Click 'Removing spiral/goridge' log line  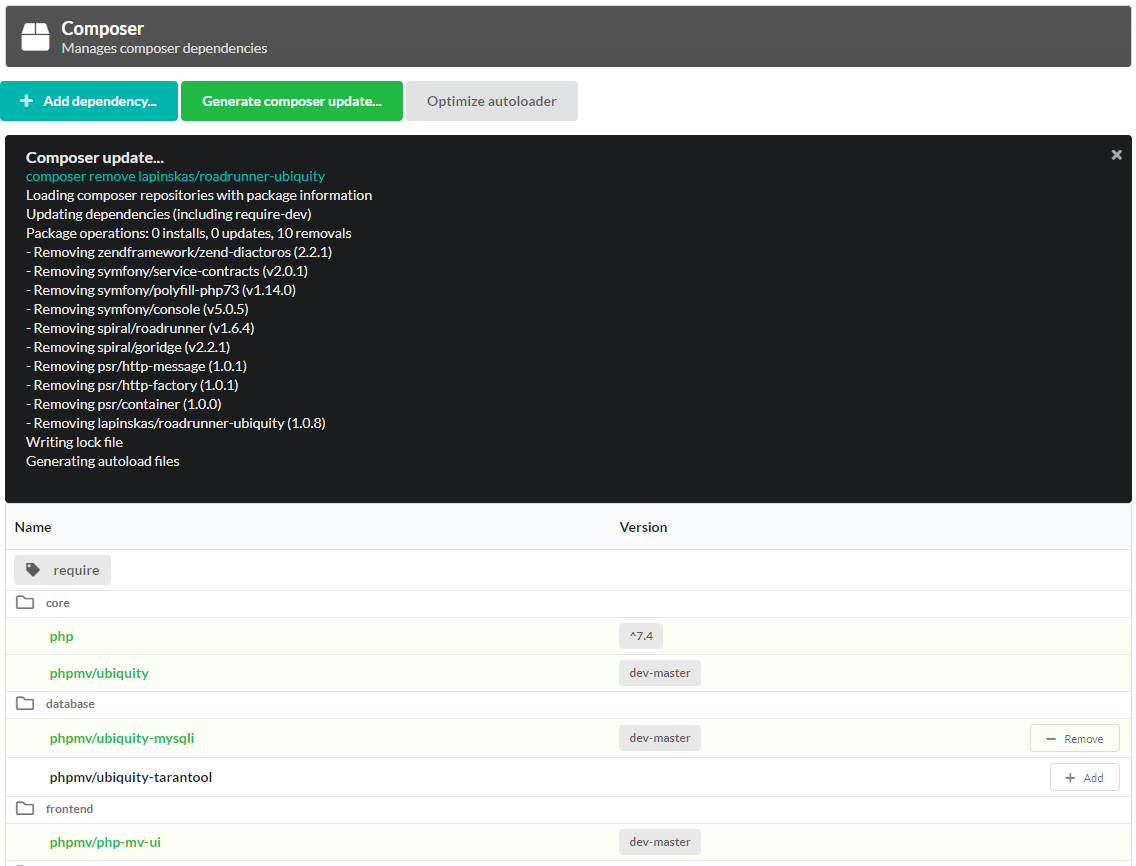coord(128,347)
